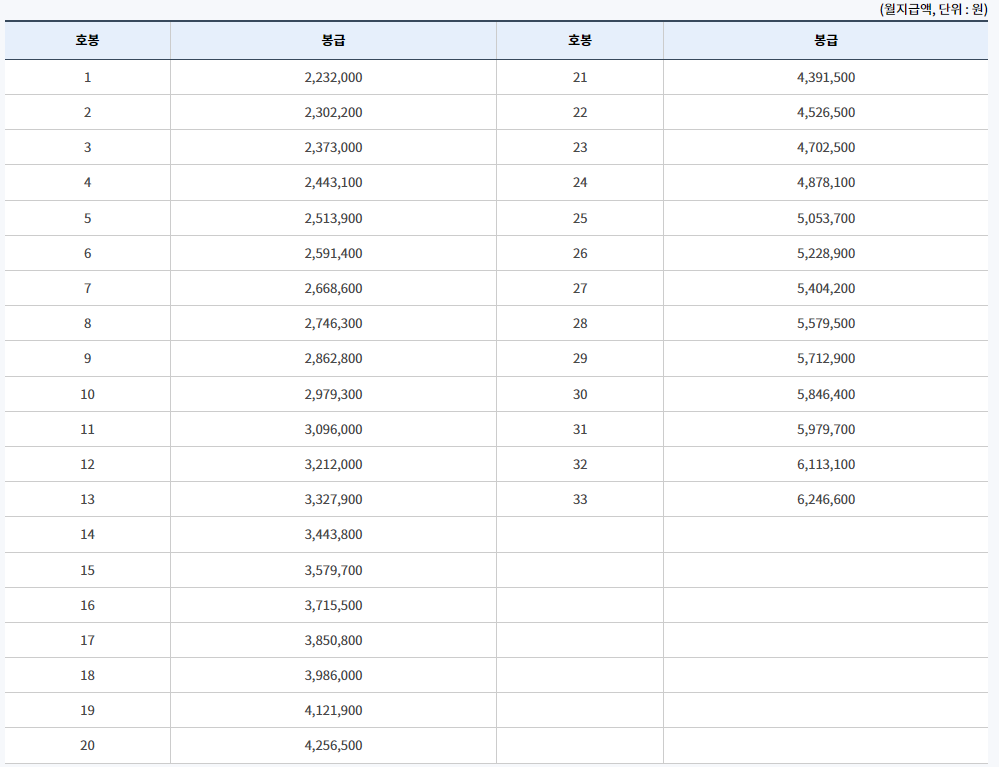The height and width of the screenshot is (767, 999).
Task: Select the amount 2,668,600
Action: (333, 289)
